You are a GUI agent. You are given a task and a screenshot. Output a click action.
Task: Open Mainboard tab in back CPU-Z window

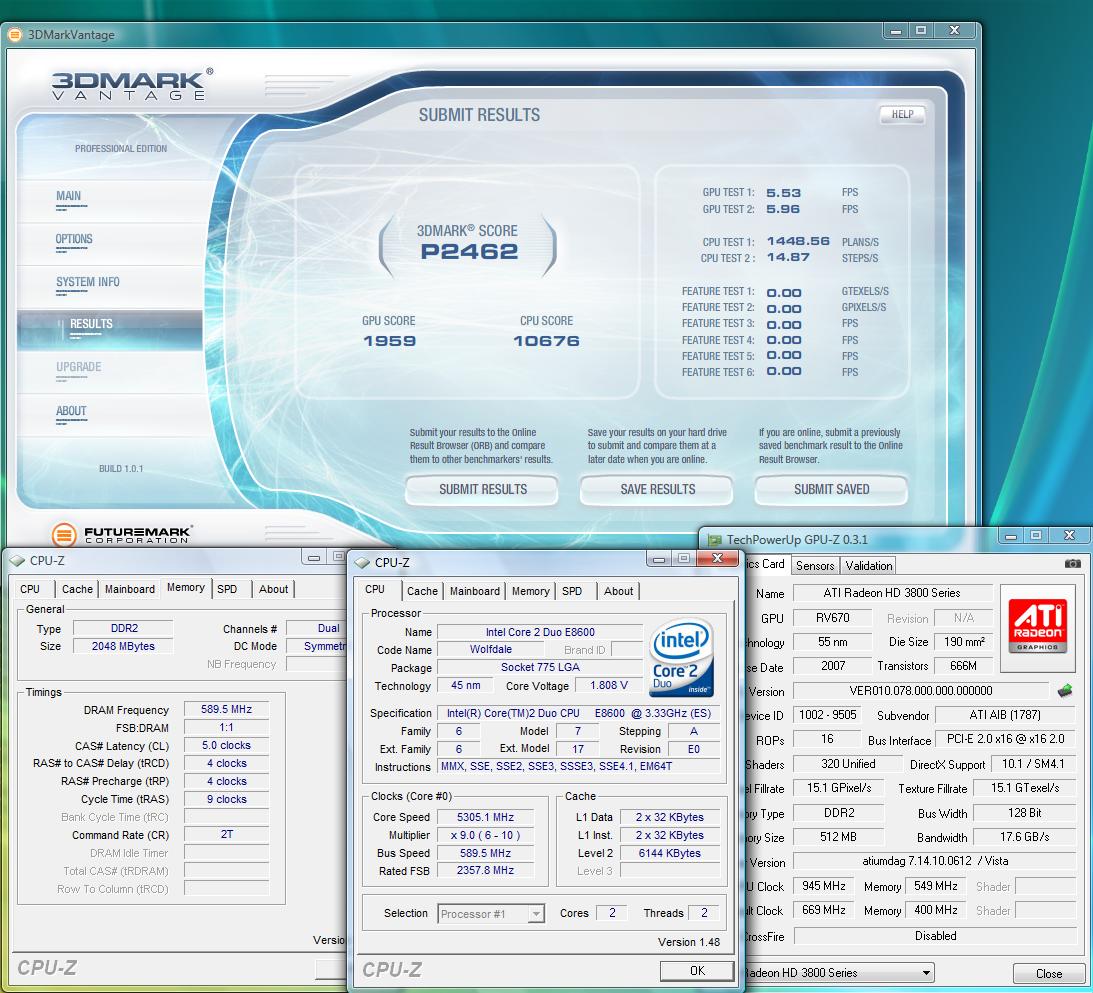tap(130, 589)
